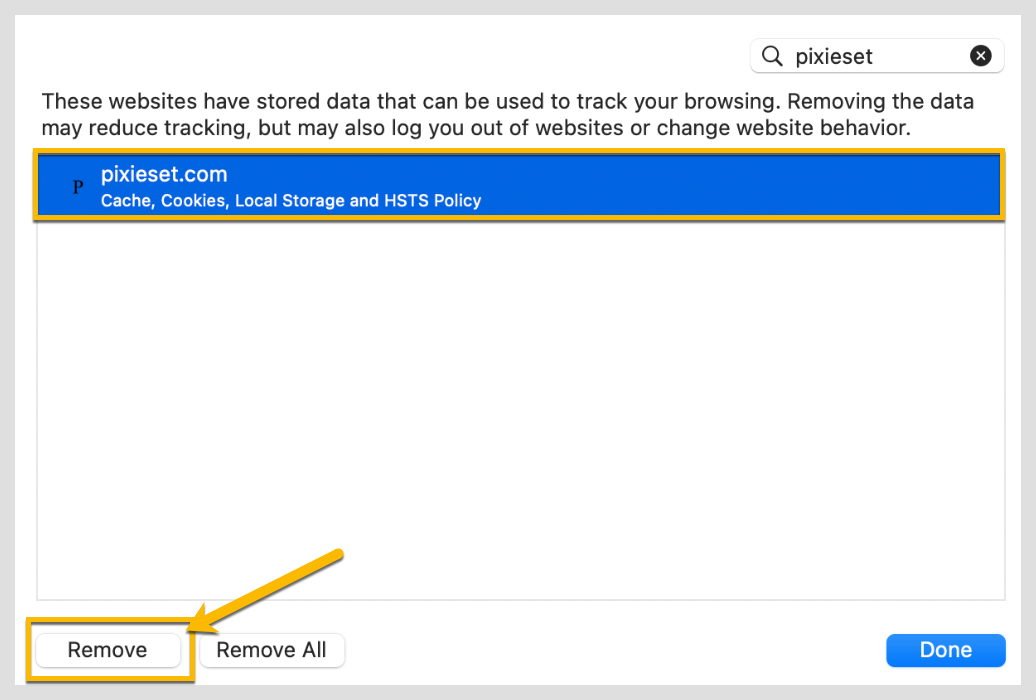Click blank dialog area left of search field
Viewport: 1036px width, 700px height.
click(400, 57)
